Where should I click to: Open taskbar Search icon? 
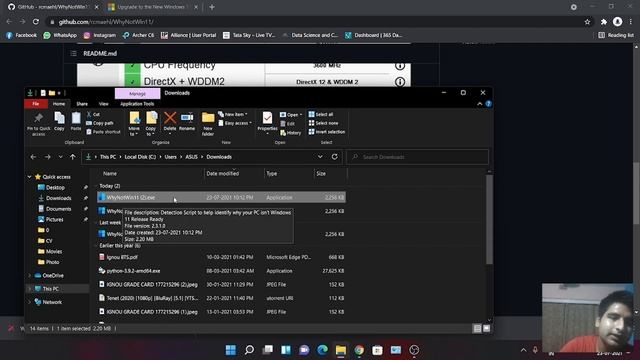point(249,350)
